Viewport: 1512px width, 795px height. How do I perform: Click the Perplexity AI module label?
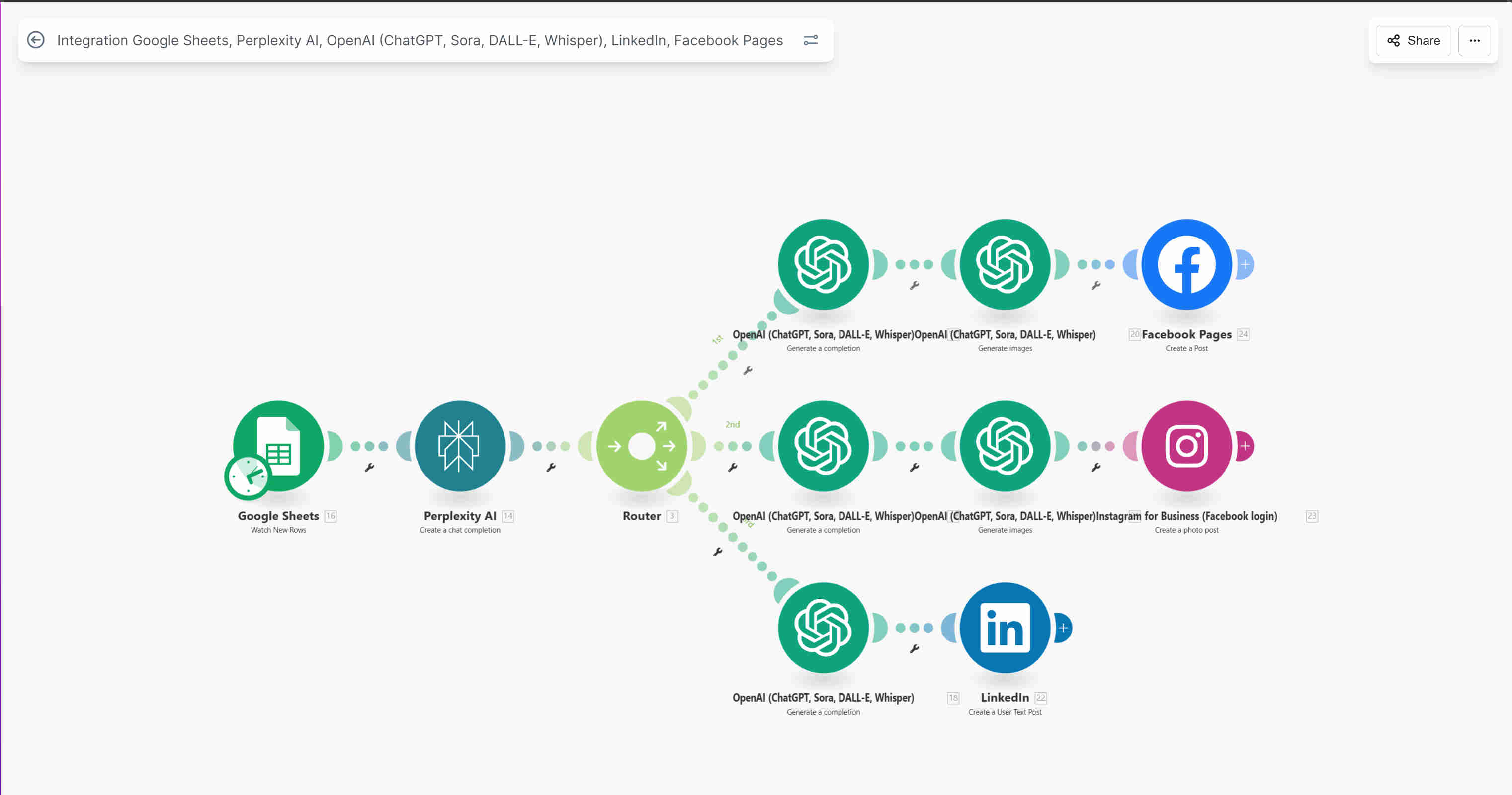460,516
